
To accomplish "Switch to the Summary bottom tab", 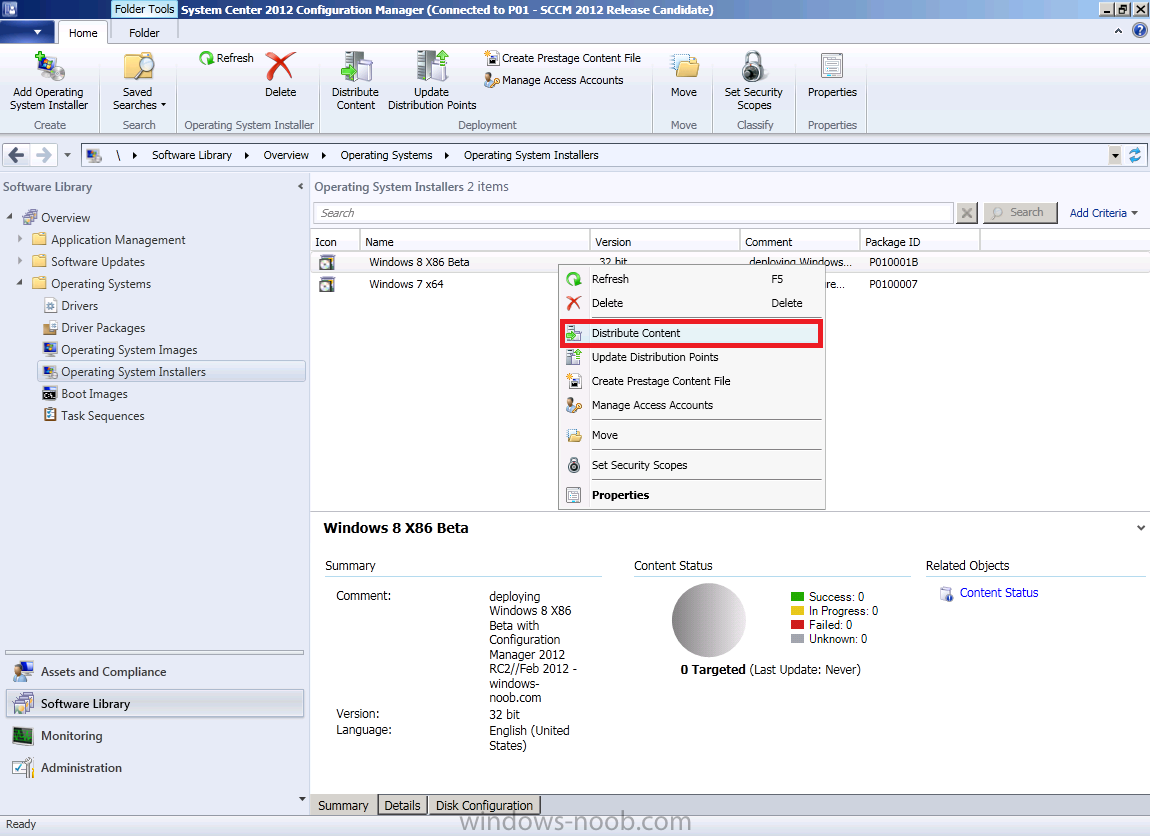I will (x=343, y=805).
